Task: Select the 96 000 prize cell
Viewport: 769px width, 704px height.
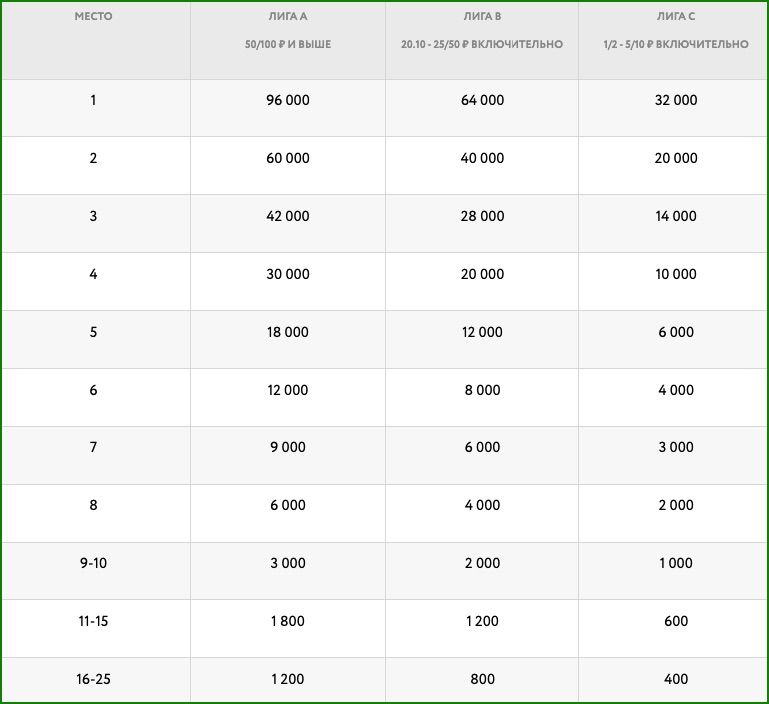Action: click(x=288, y=100)
